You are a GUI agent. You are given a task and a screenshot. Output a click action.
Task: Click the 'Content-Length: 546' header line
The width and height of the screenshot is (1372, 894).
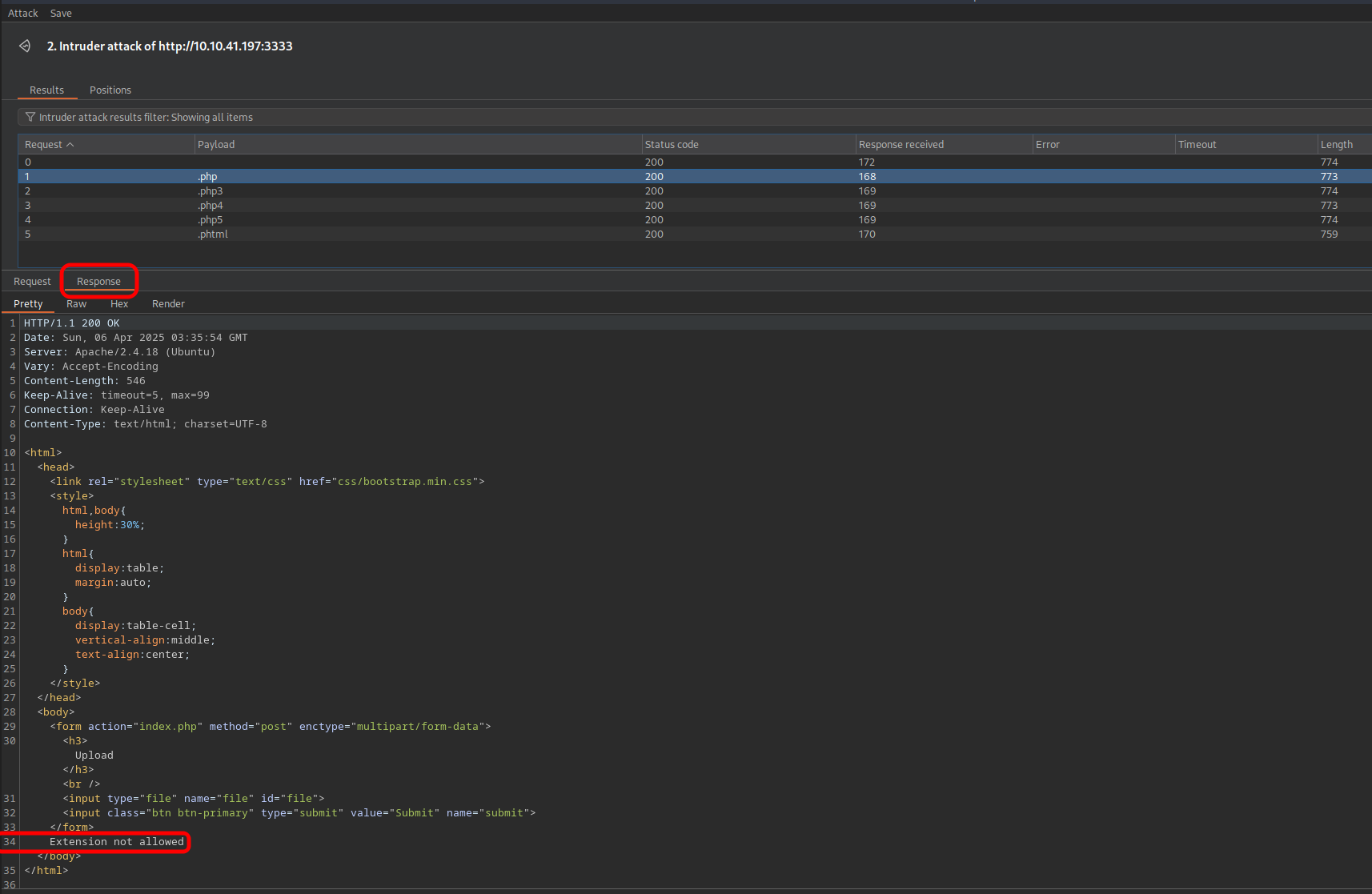[x=84, y=381]
